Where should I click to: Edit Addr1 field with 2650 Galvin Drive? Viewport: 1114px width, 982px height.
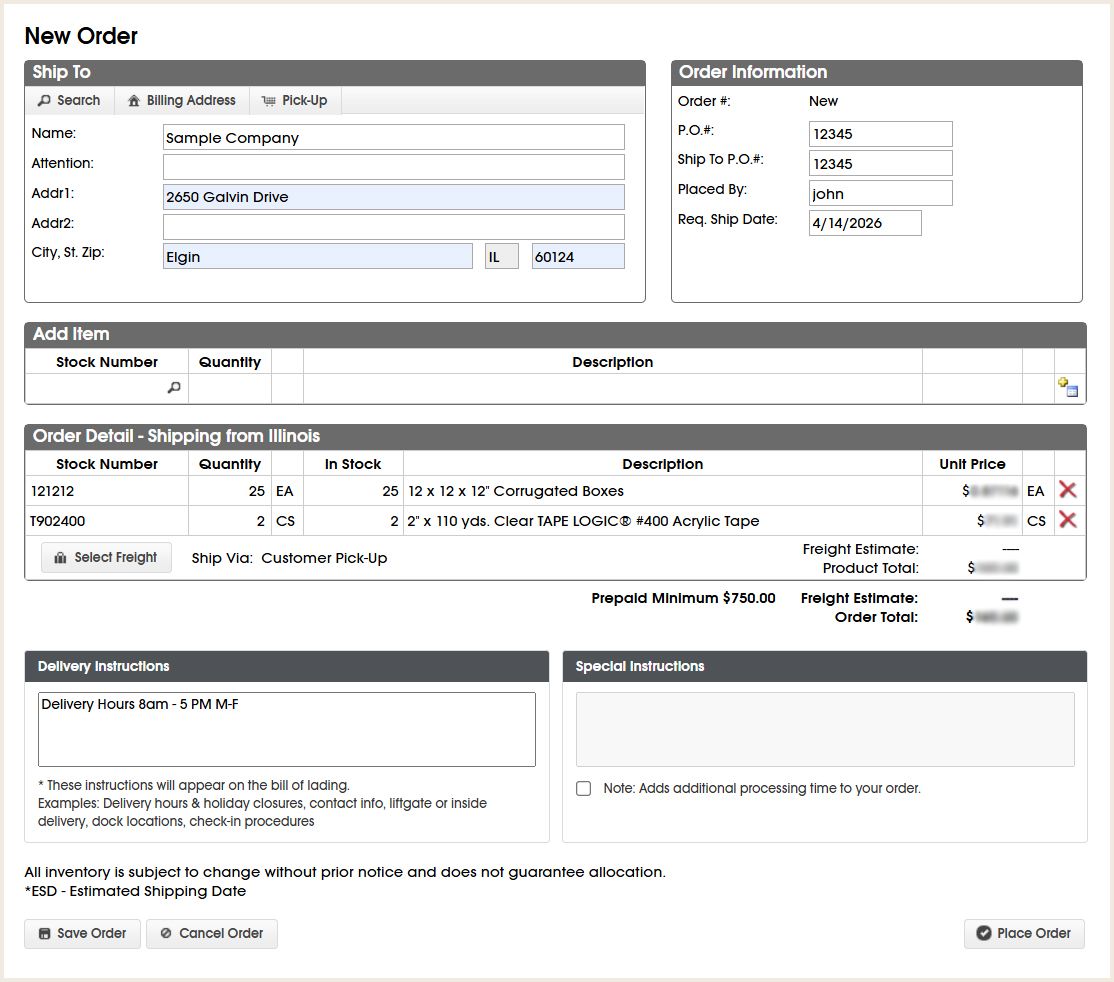394,197
